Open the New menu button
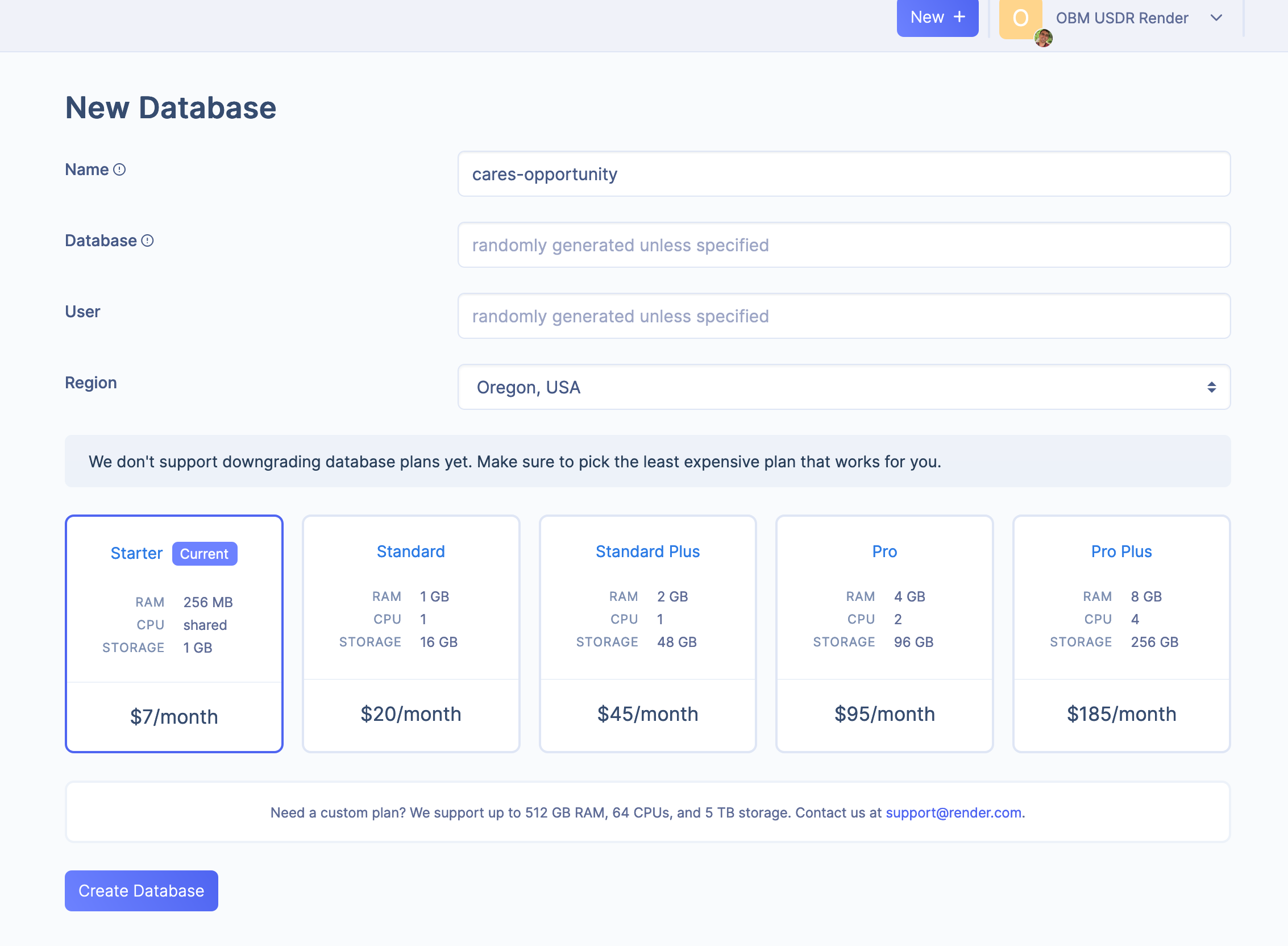Image resolution: width=1288 pixels, height=946 pixels. tap(937, 17)
